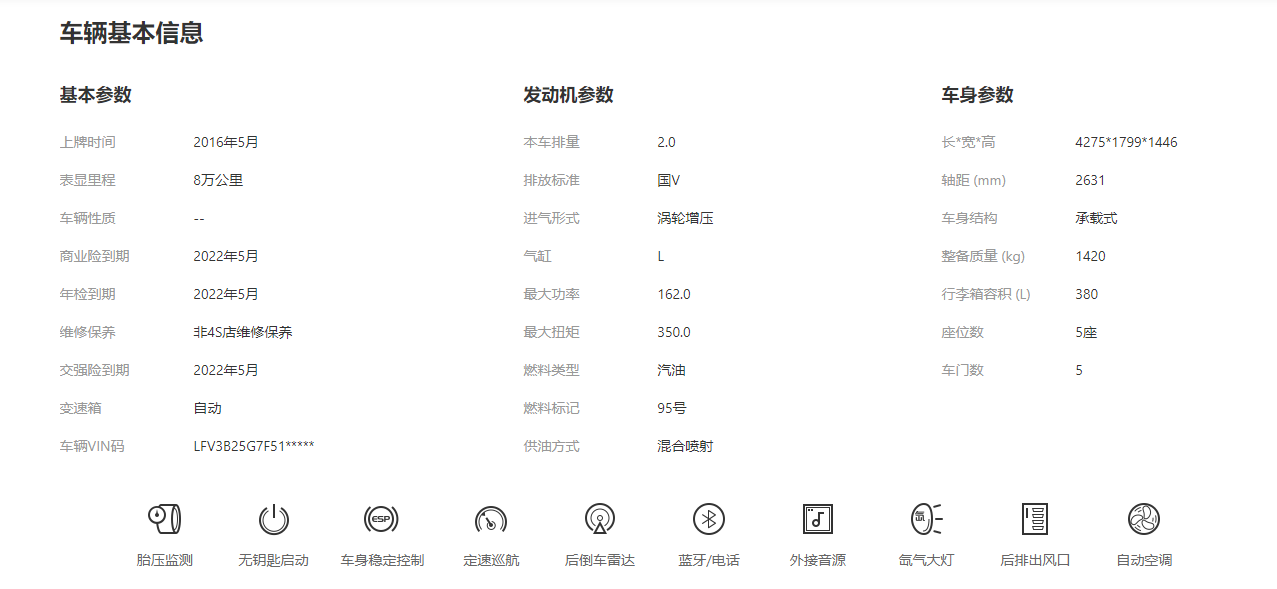Viewport: 1277px width, 589px height.
Task: Click the automatic air conditioning fan icon
Action: tap(1144, 519)
